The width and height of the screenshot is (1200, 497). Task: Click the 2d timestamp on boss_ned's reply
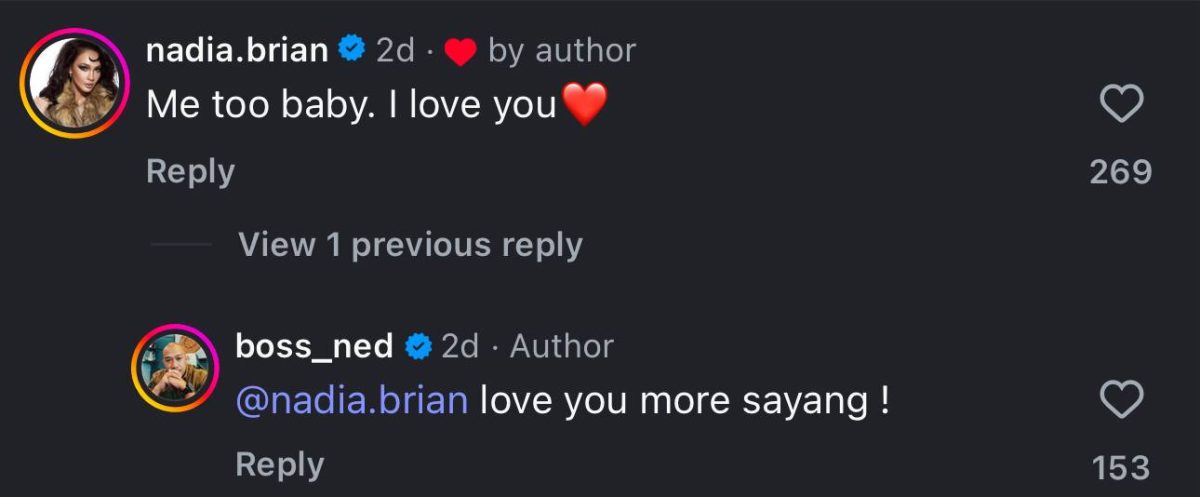pyautogui.click(x=460, y=347)
